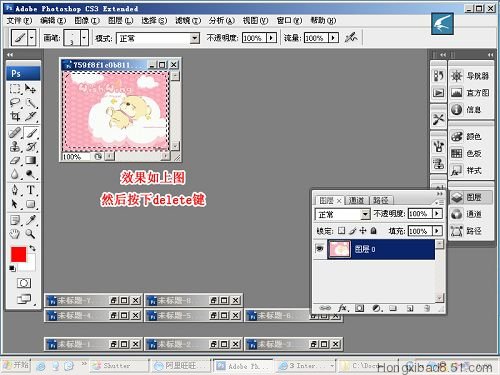Screen dimensions: 500x375
Task: Open the Filter menu
Action: point(188,21)
